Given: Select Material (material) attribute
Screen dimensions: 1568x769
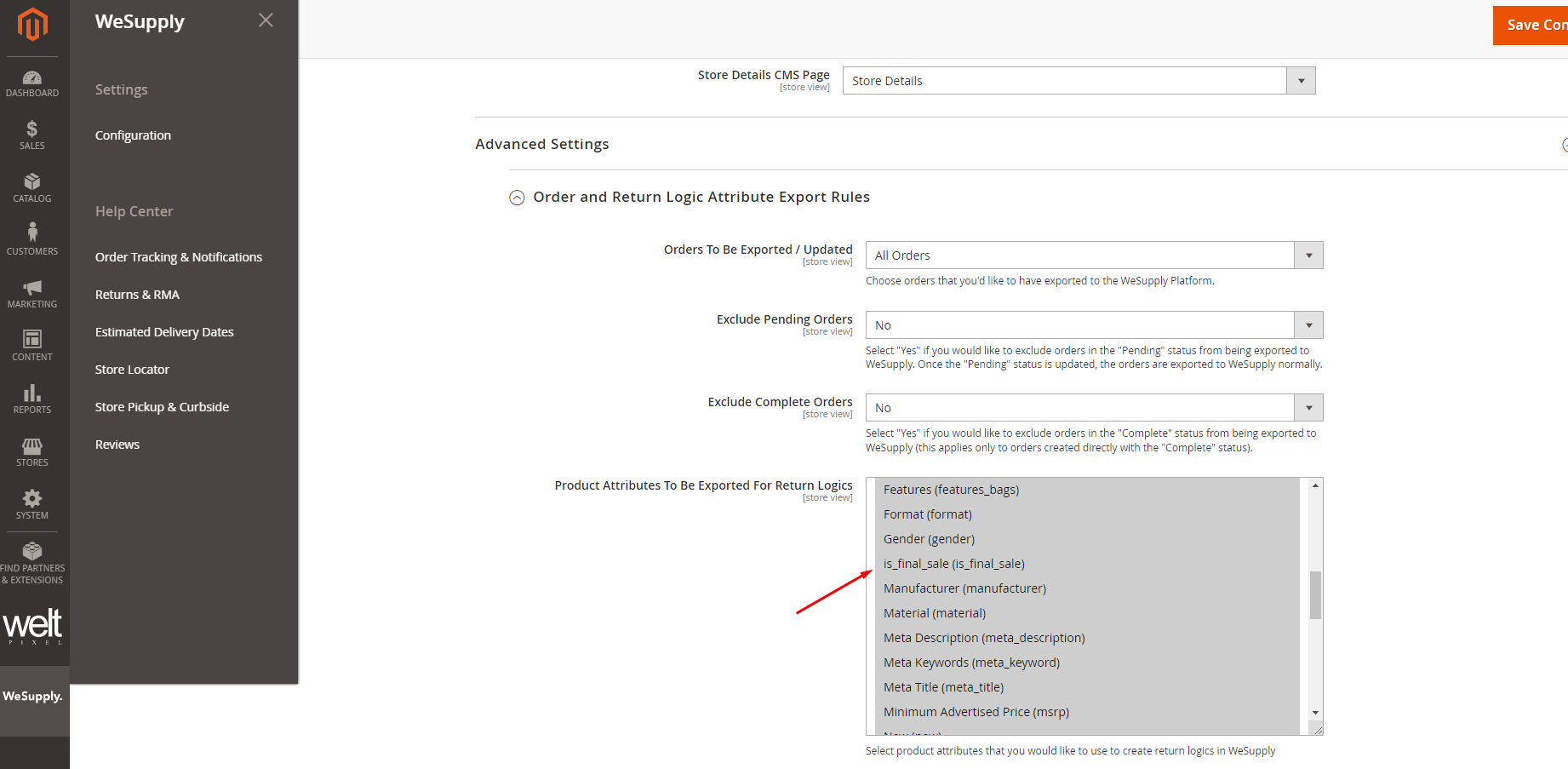Looking at the screenshot, I should coord(1087,613).
